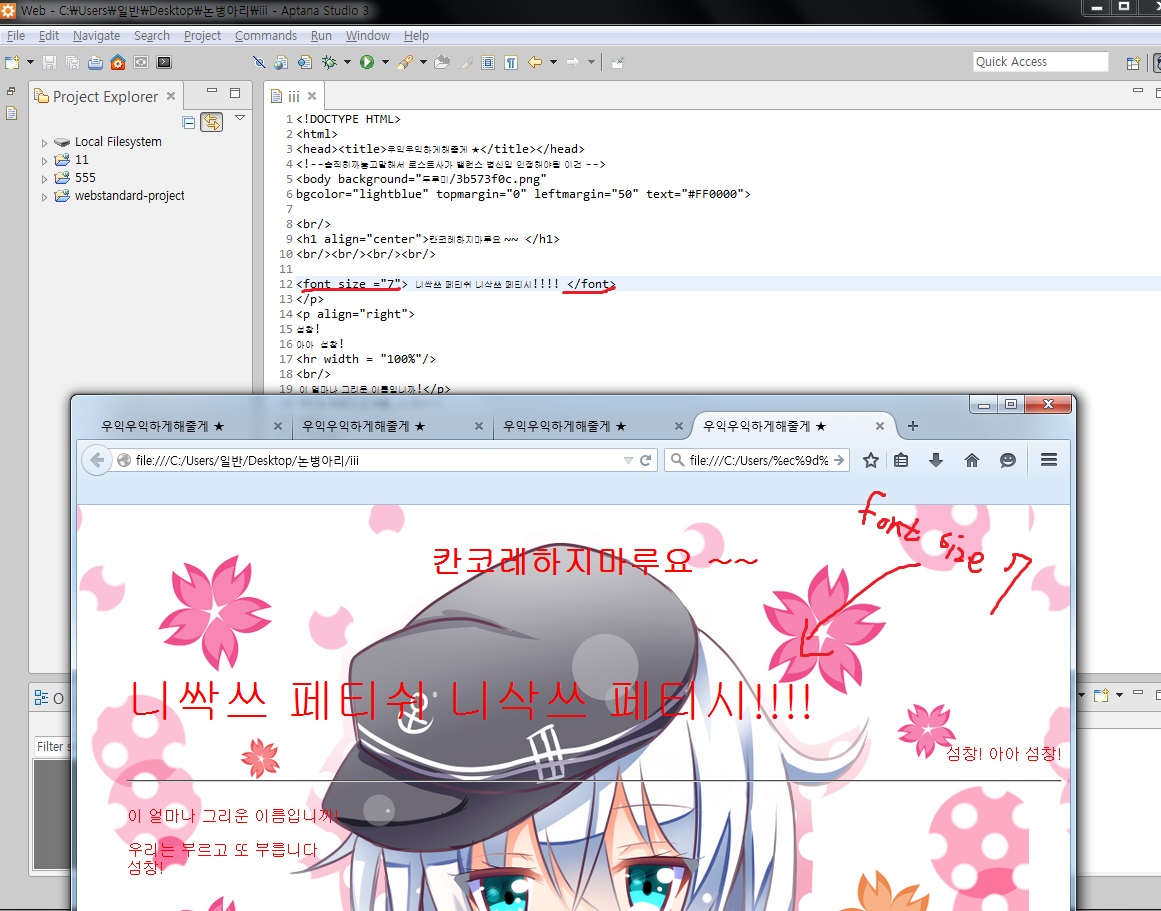Click the site identity globe in Firefox
Screen dimensions: 1161x911
124,460
